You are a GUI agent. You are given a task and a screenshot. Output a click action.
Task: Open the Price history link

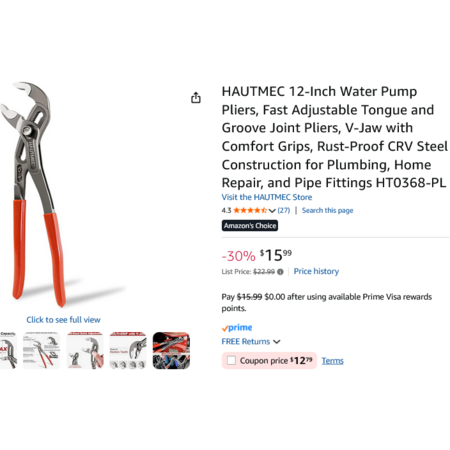click(x=316, y=271)
